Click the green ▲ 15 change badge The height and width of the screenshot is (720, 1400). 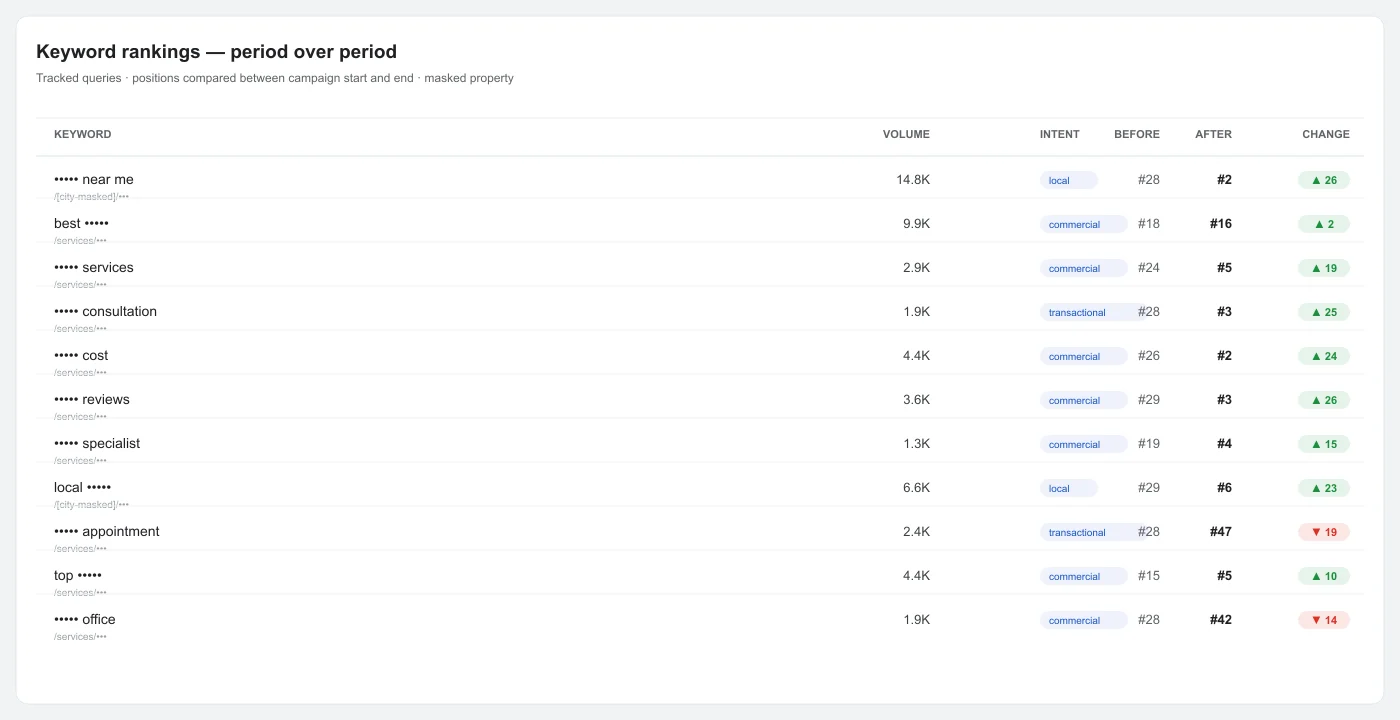tap(1324, 444)
